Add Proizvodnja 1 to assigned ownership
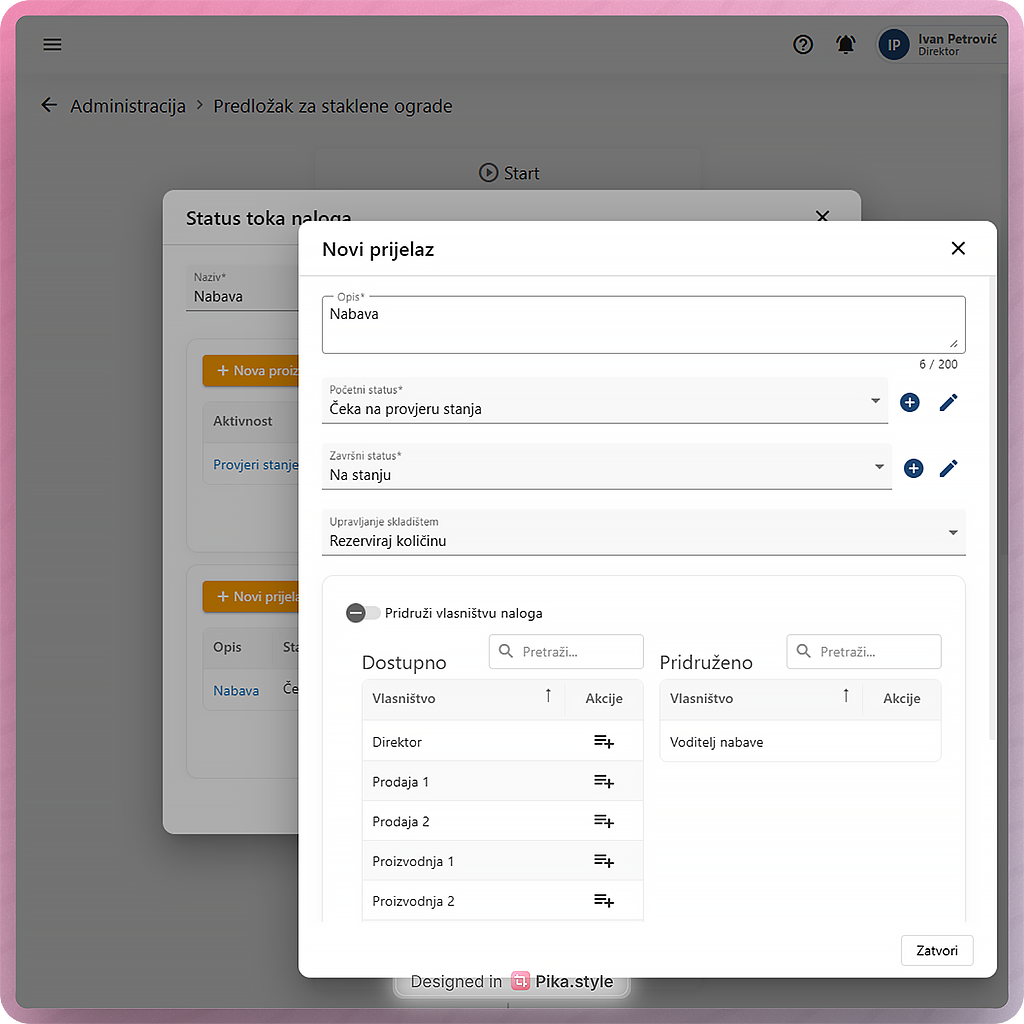The image size is (1024, 1024). point(603,861)
